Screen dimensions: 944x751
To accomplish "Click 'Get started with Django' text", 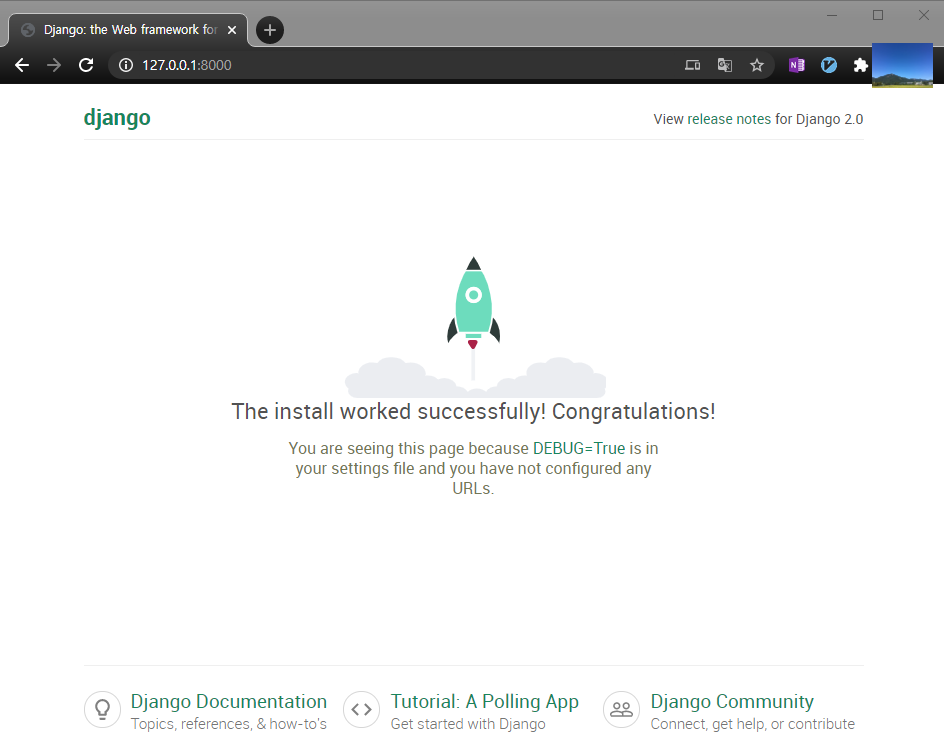I will [x=468, y=724].
